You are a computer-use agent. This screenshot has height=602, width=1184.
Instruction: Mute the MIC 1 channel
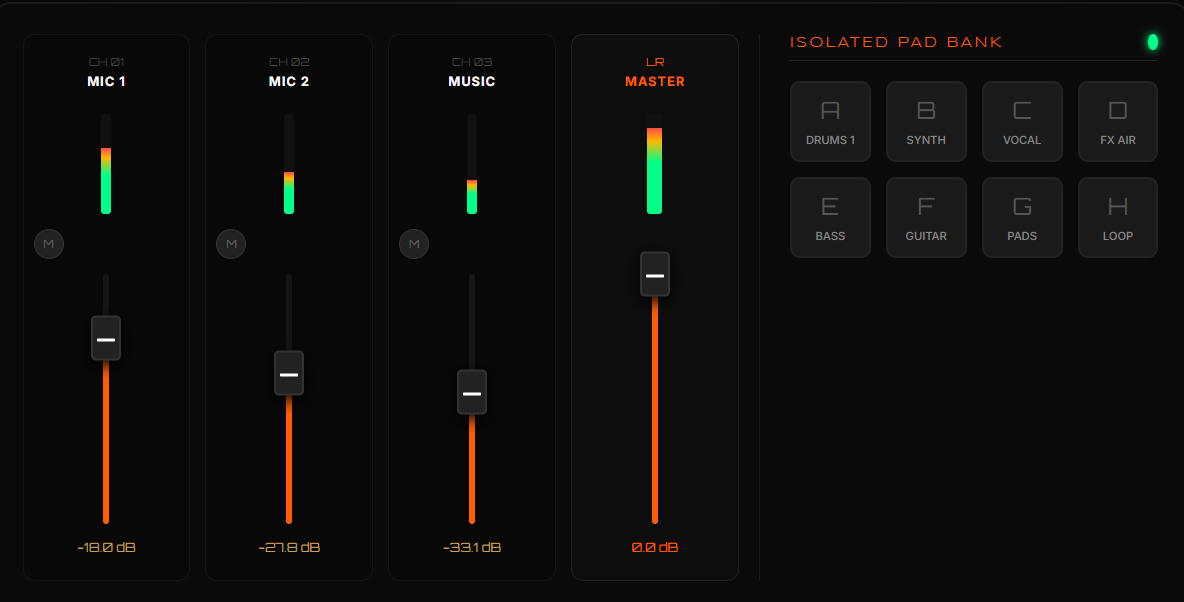coord(49,244)
